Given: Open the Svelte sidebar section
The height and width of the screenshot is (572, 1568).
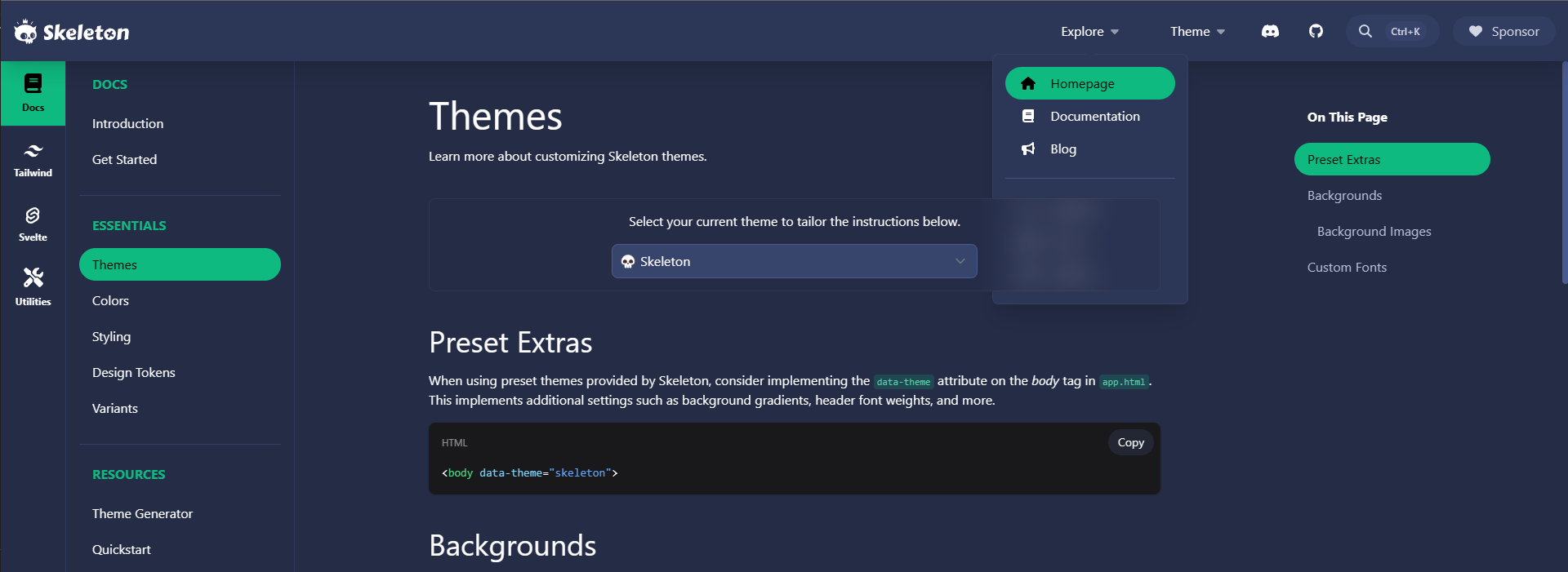Looking at the screenshot, I should click(33, 224).
